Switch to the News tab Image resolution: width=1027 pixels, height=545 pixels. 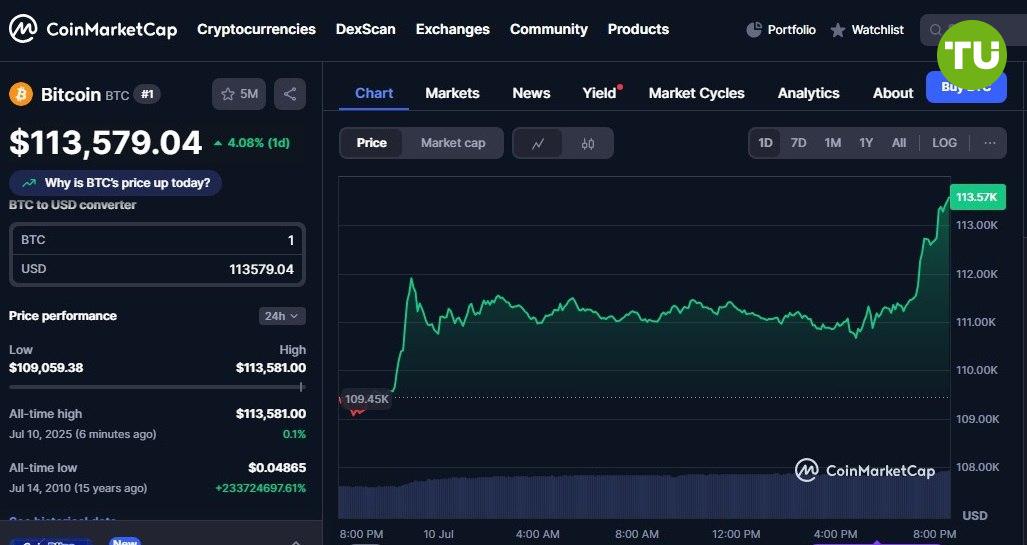coord(531,93)
